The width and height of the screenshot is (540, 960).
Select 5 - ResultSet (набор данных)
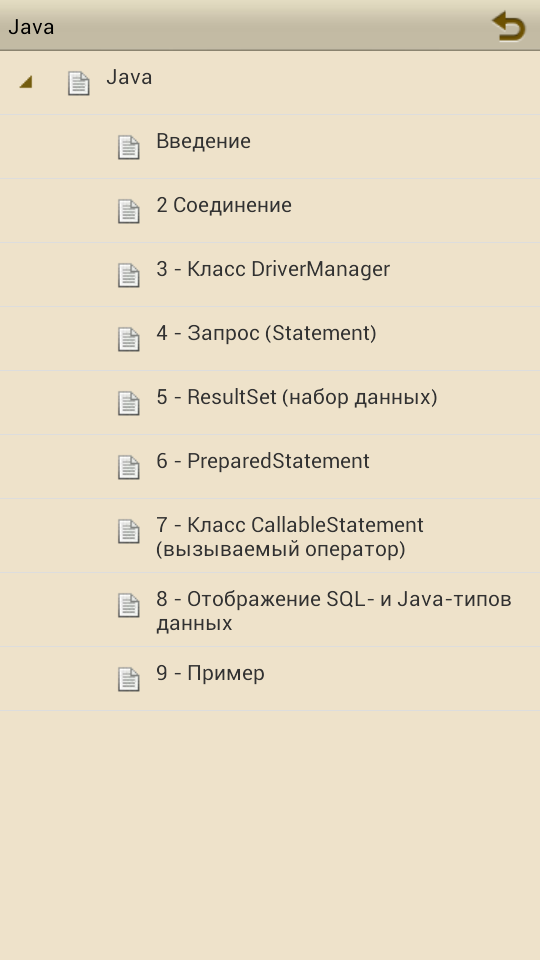coord(270,403)
